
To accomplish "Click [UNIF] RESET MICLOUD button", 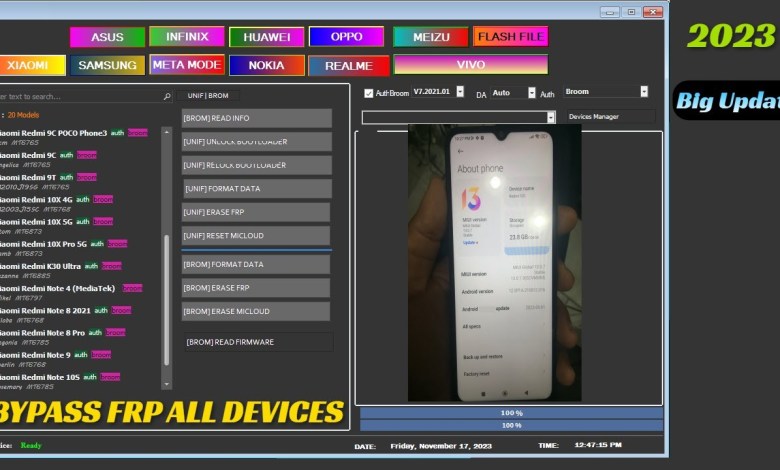I will [x=256, y=236].
